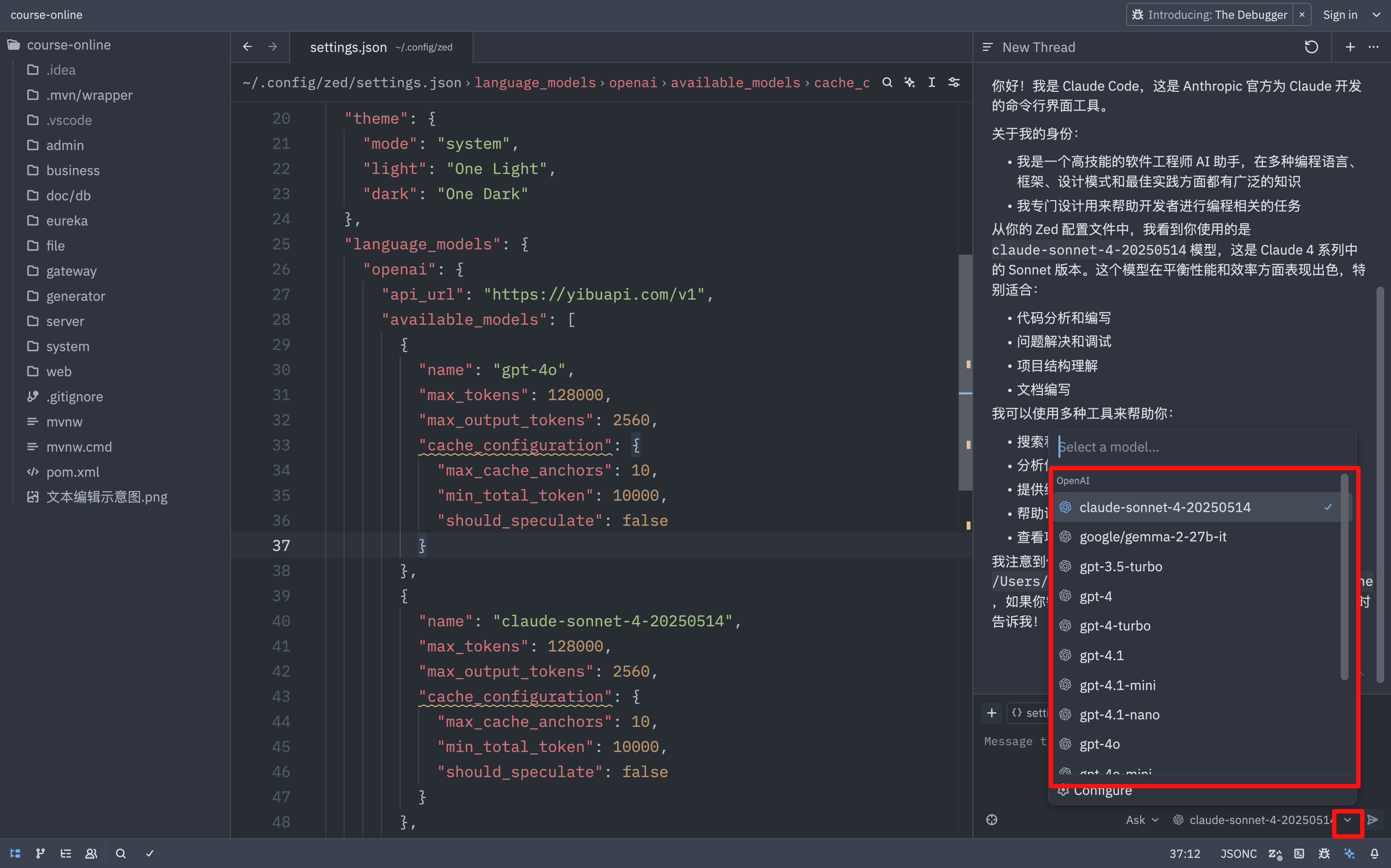Open Introducing: The Debugger announcement
The image size is (1391, 868).
(x=1210, y=15)
